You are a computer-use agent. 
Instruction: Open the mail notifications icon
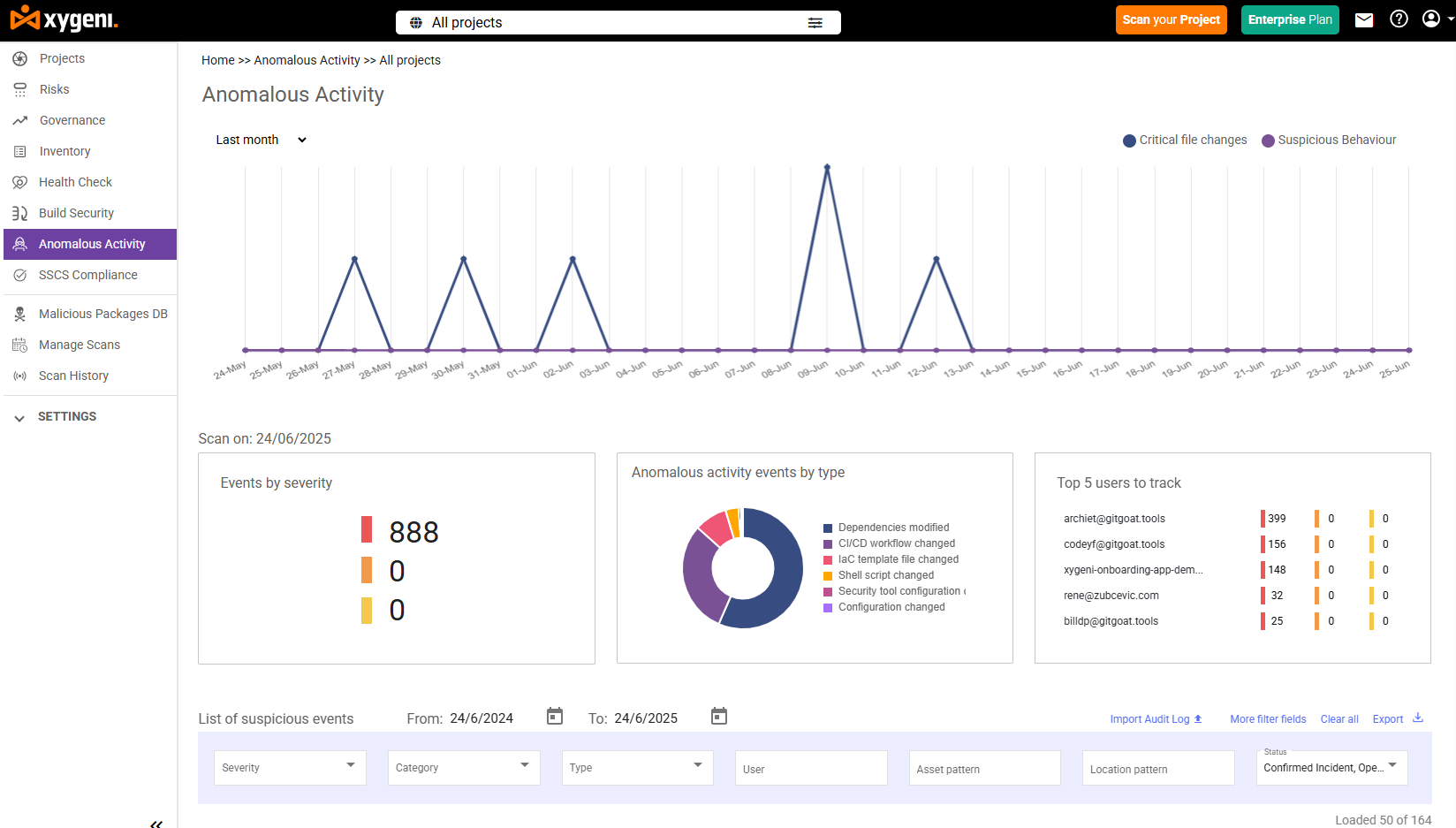tap(1363, 19)
